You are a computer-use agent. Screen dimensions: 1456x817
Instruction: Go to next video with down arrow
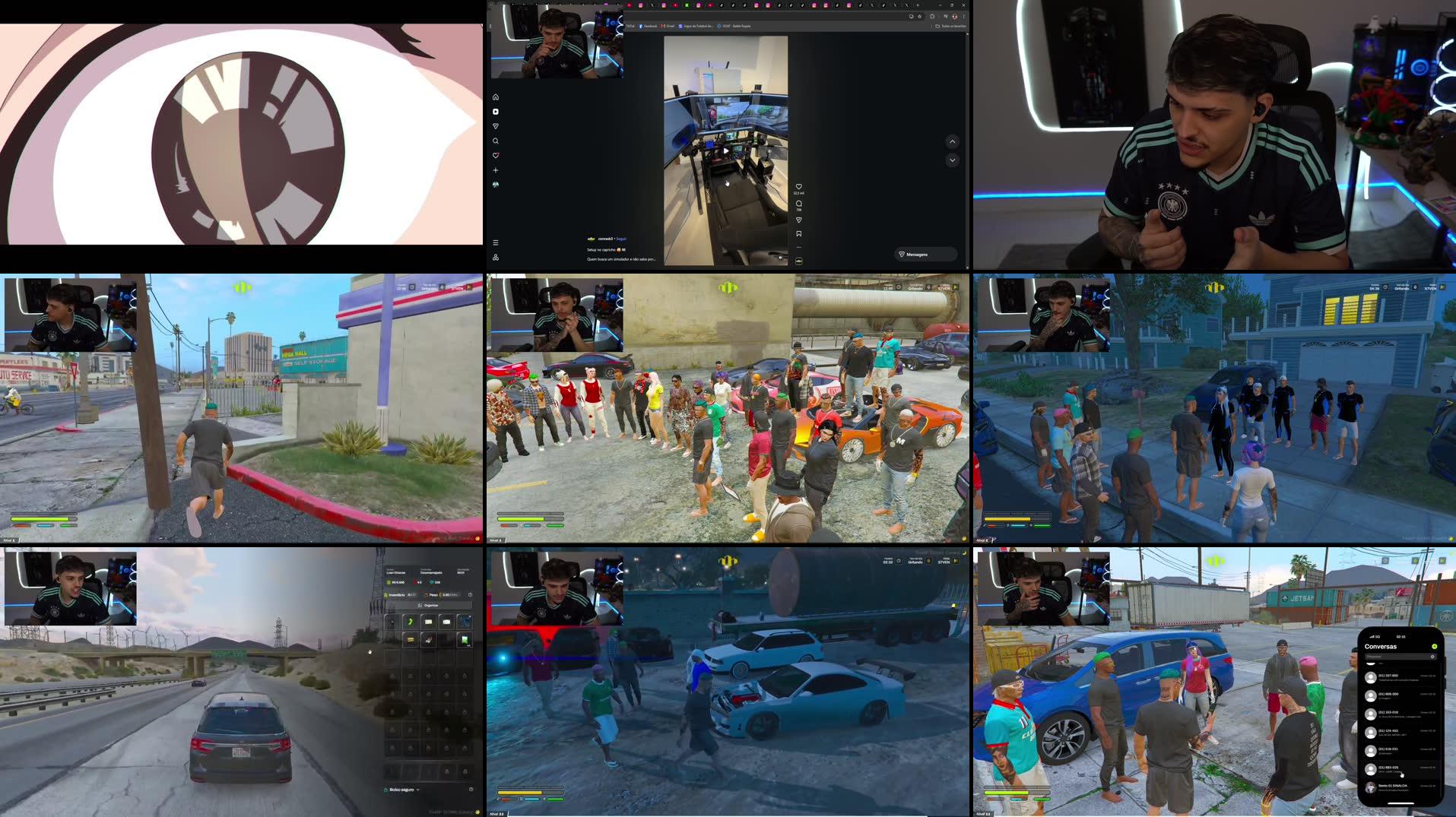tap(952, 160)
